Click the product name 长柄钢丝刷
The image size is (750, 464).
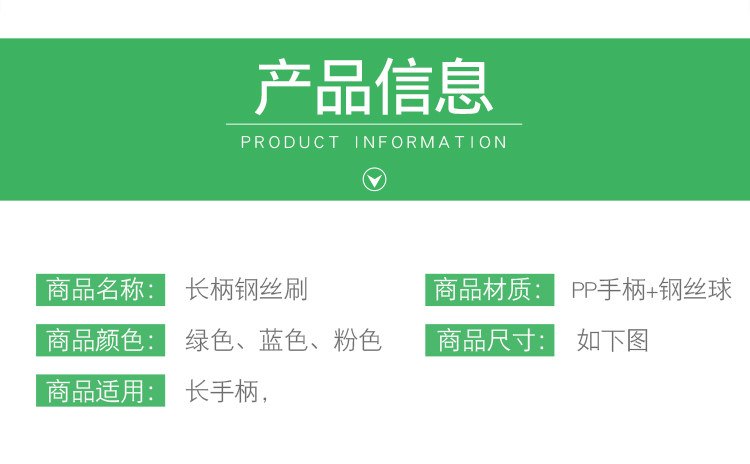coord(246,290)
